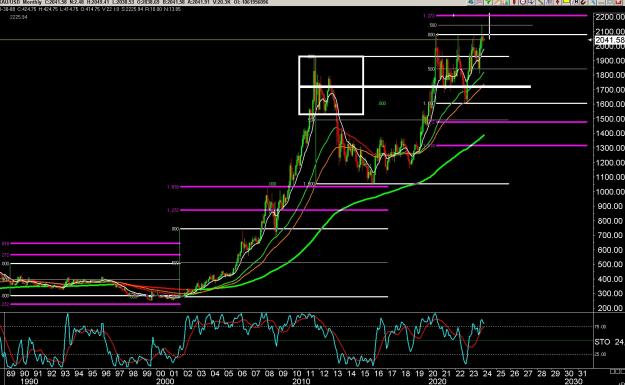The height and width of the screenshot is (385, 625).
Task: Click the year 27 label on time axis
Action: tap(528, 374)
